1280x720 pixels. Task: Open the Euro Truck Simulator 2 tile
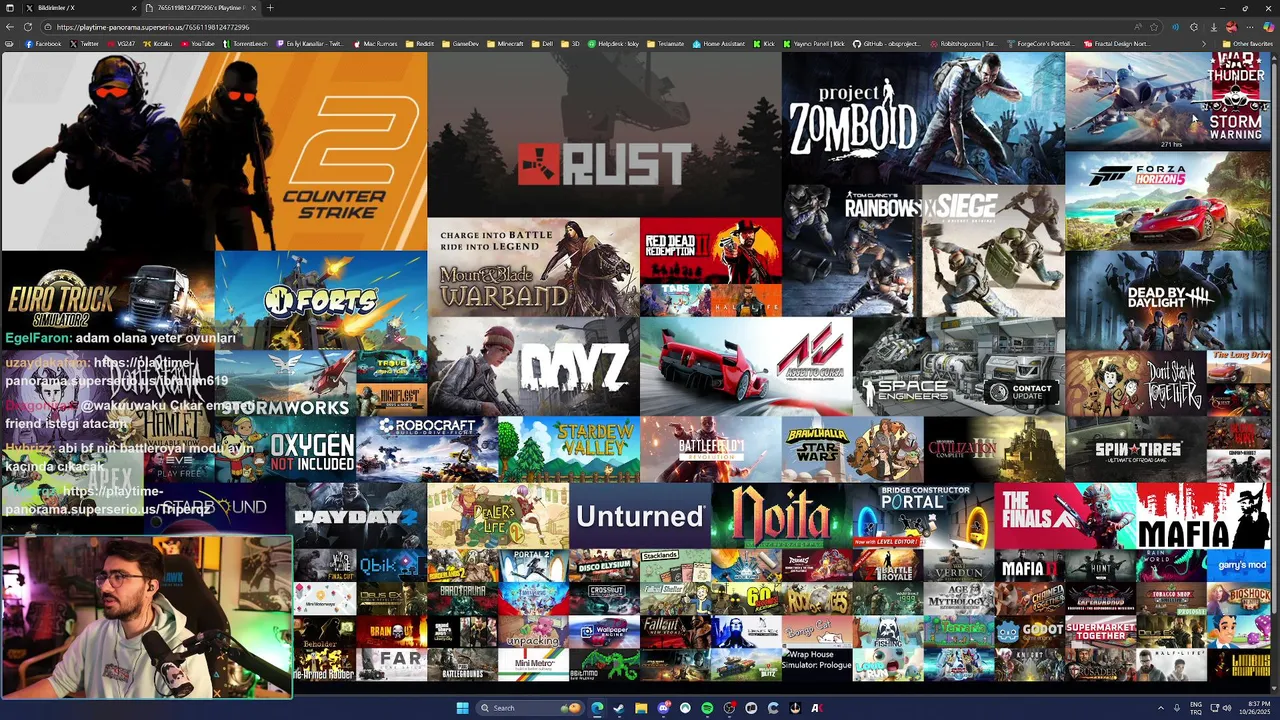108,300
